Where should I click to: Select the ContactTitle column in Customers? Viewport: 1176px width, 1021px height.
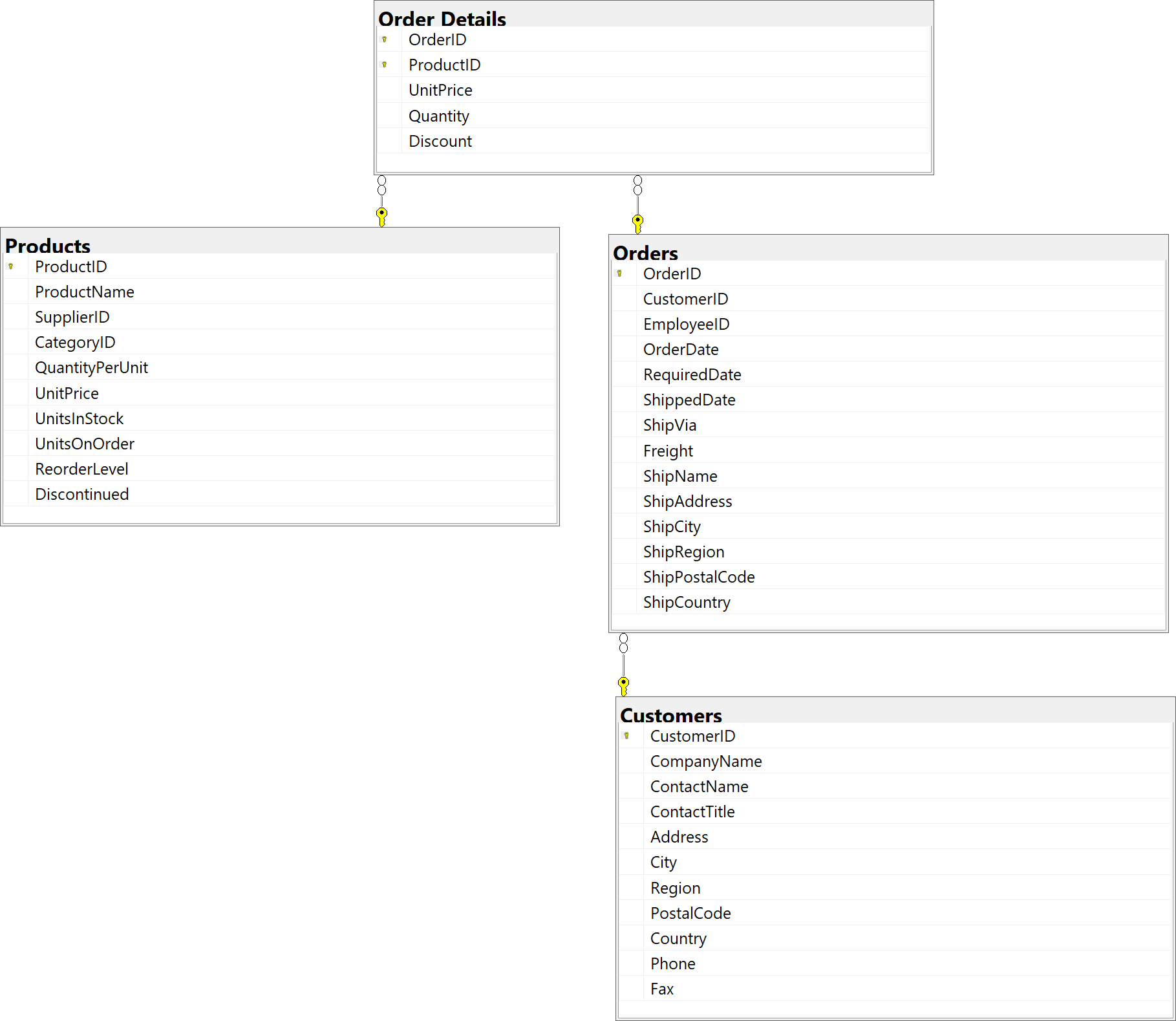(692, 811)
